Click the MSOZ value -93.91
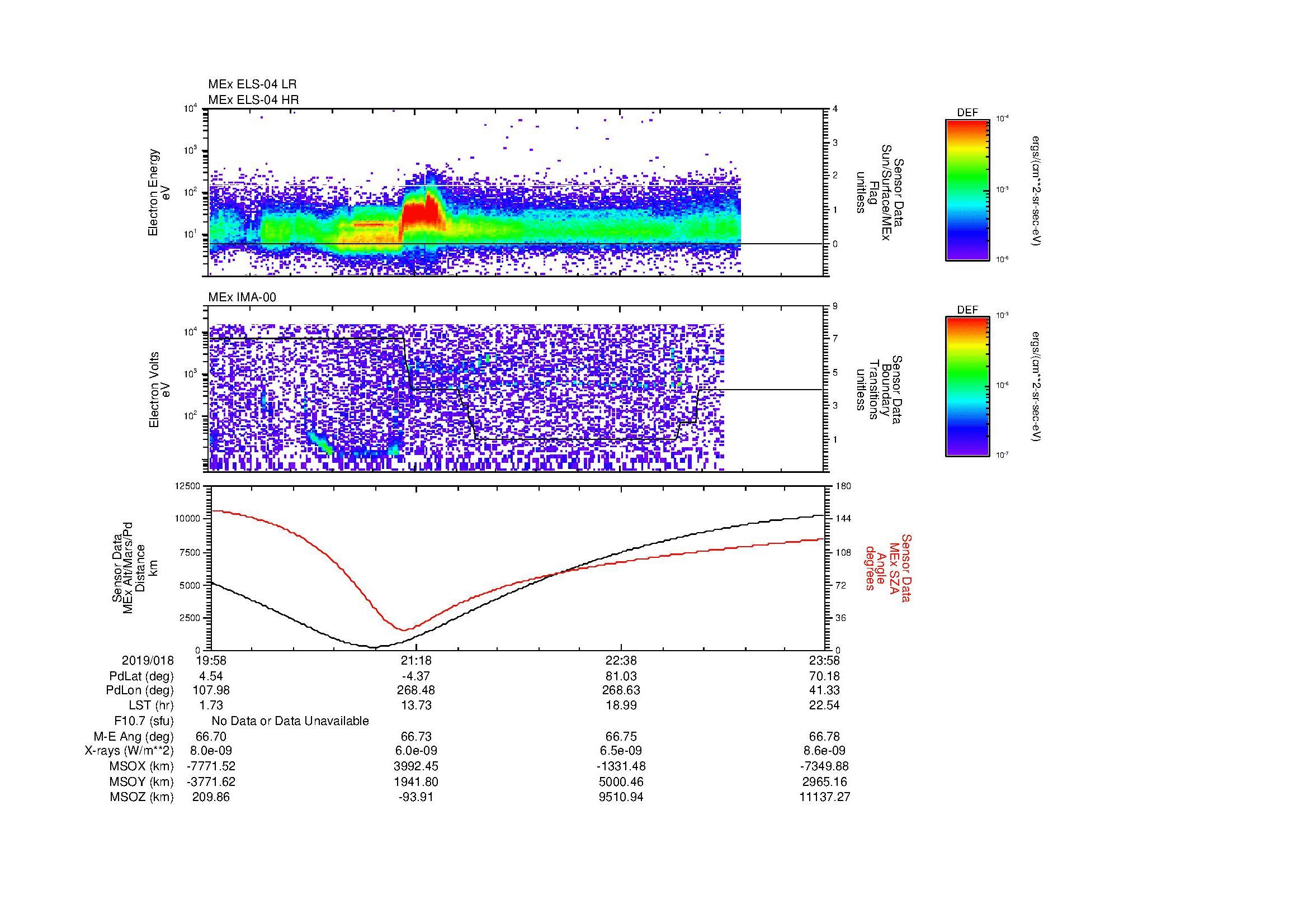Image resolution: width=1308 pixels, height=924 pixels. point(416,797)
